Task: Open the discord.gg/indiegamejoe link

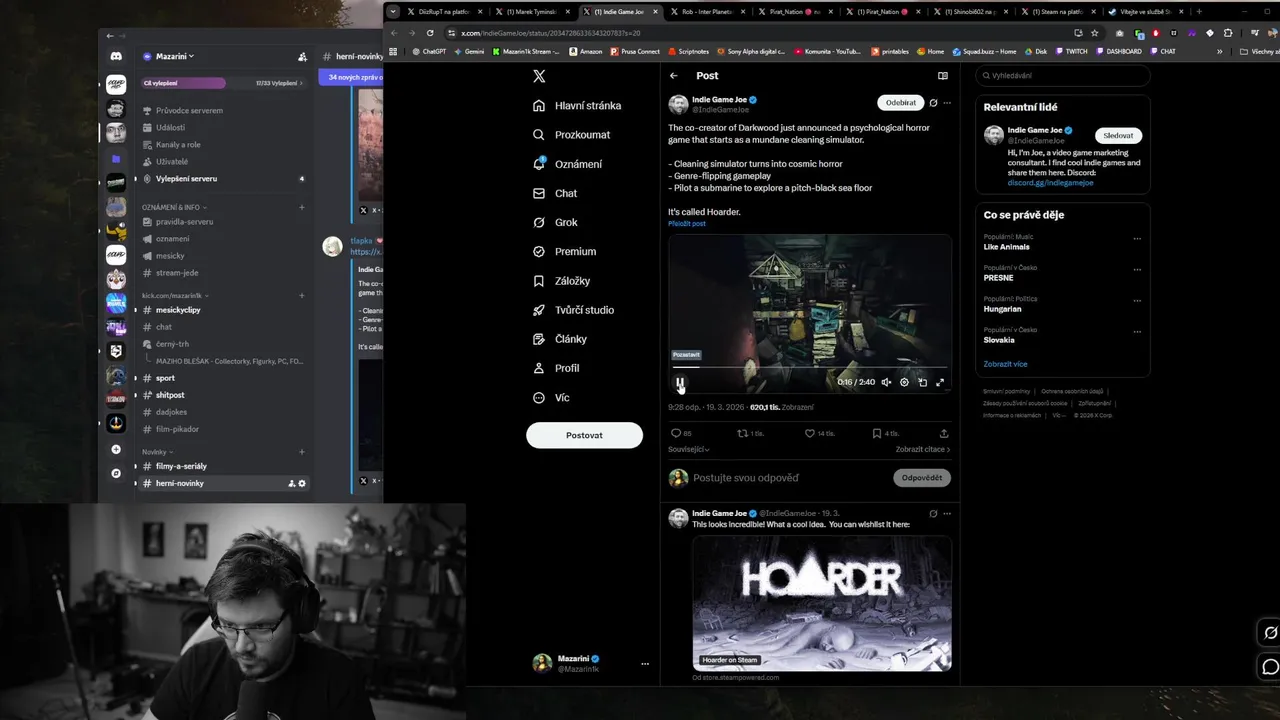Action: (1050, 183)
